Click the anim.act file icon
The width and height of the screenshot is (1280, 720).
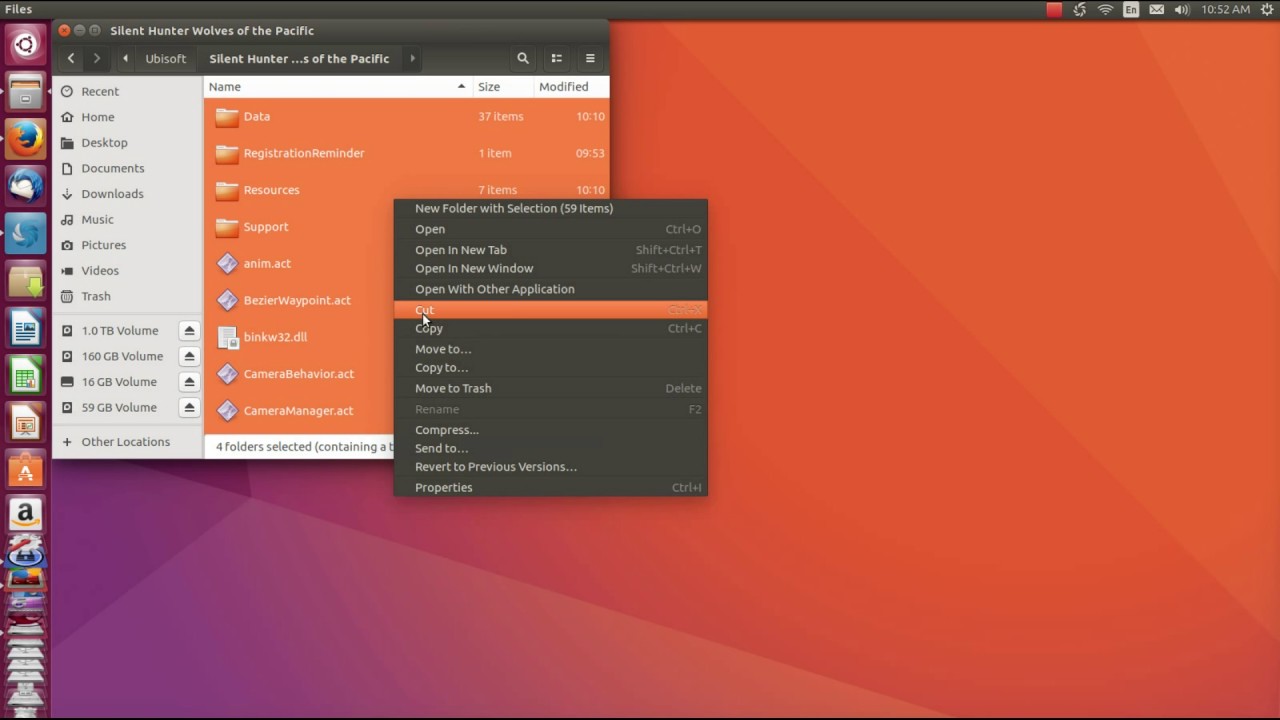[227, 264]
